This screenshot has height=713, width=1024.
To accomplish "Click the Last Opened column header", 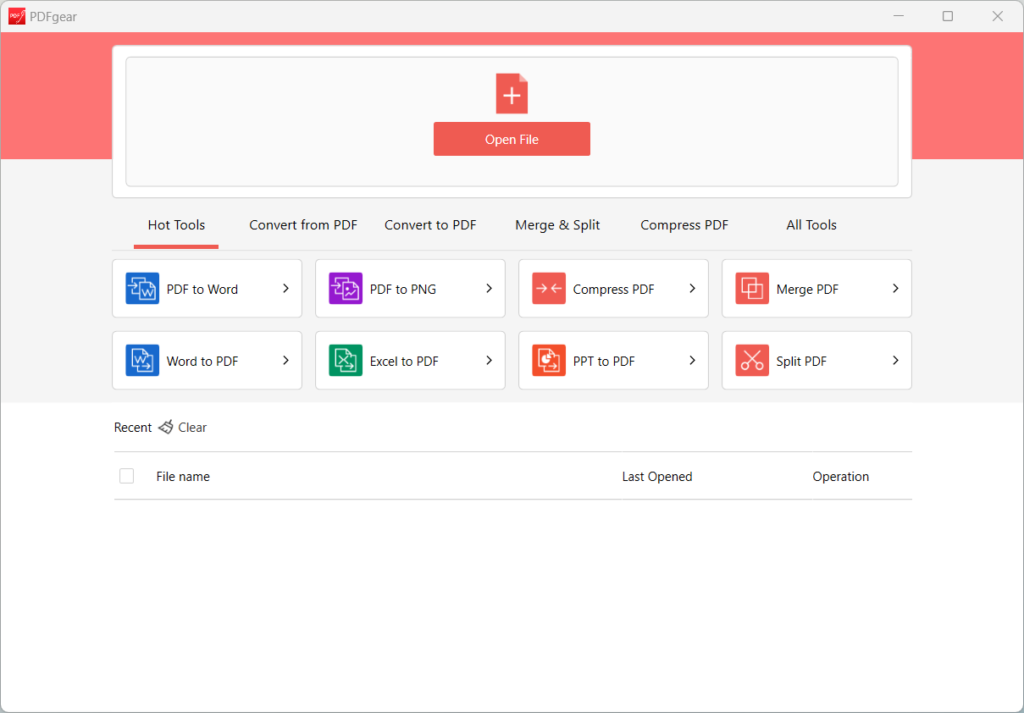I will [657, 477].
